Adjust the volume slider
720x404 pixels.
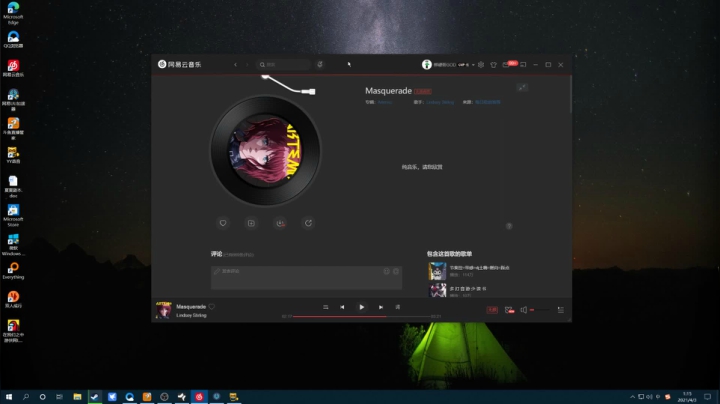click(x=540, y=310)
